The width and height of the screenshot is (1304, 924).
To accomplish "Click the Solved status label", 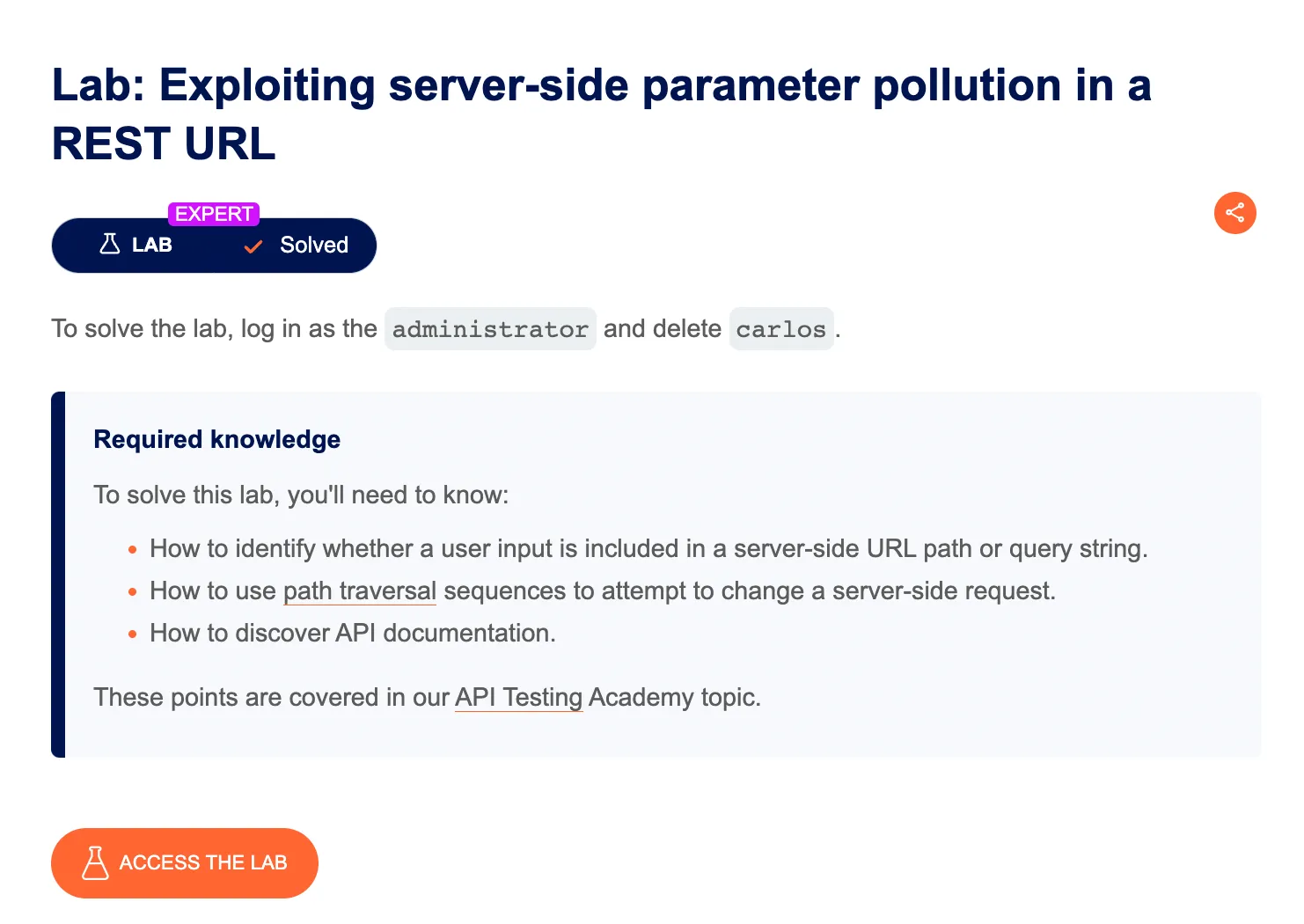I will 313,246.
